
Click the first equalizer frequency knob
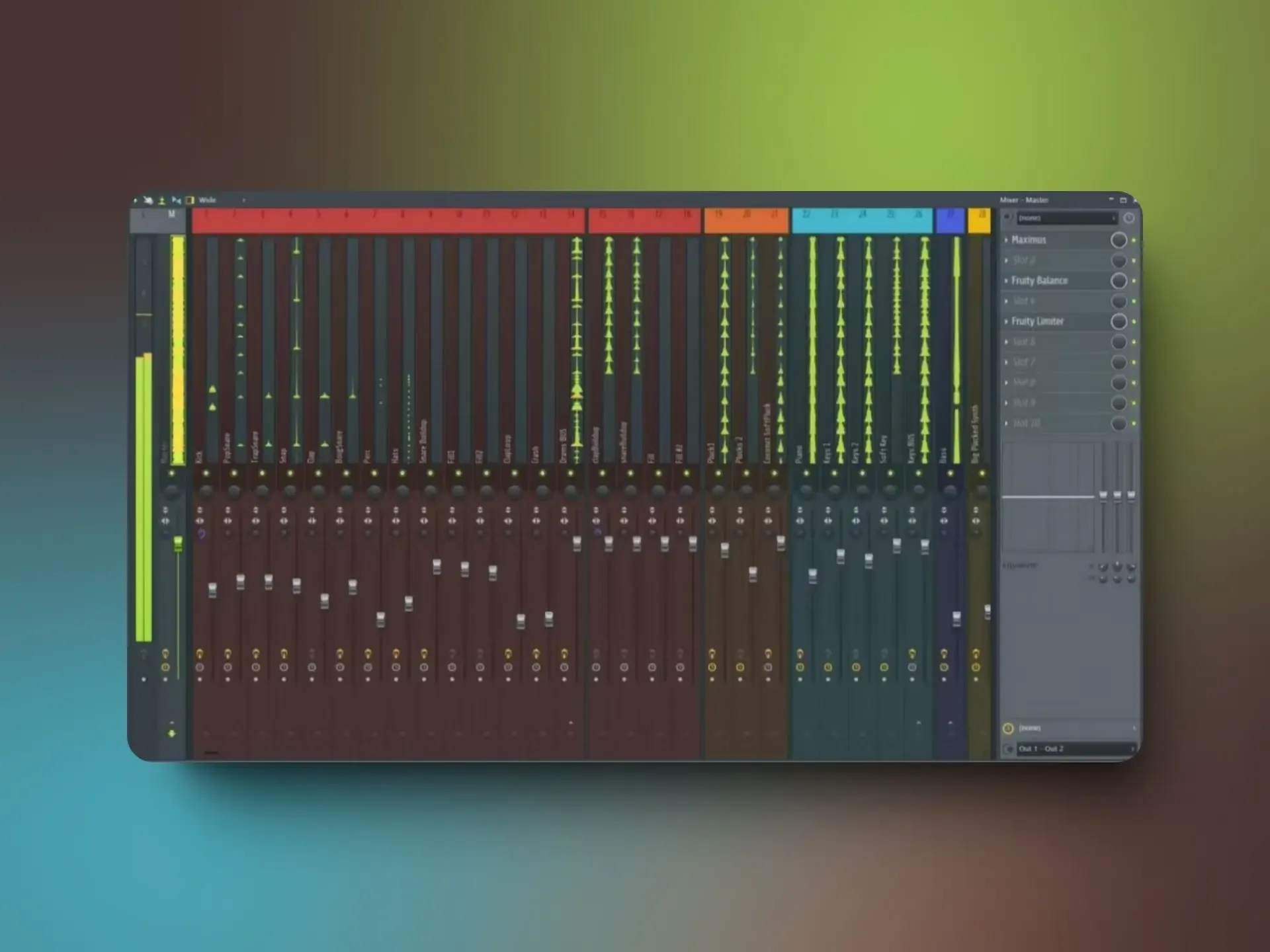(x=1103, y=567)
